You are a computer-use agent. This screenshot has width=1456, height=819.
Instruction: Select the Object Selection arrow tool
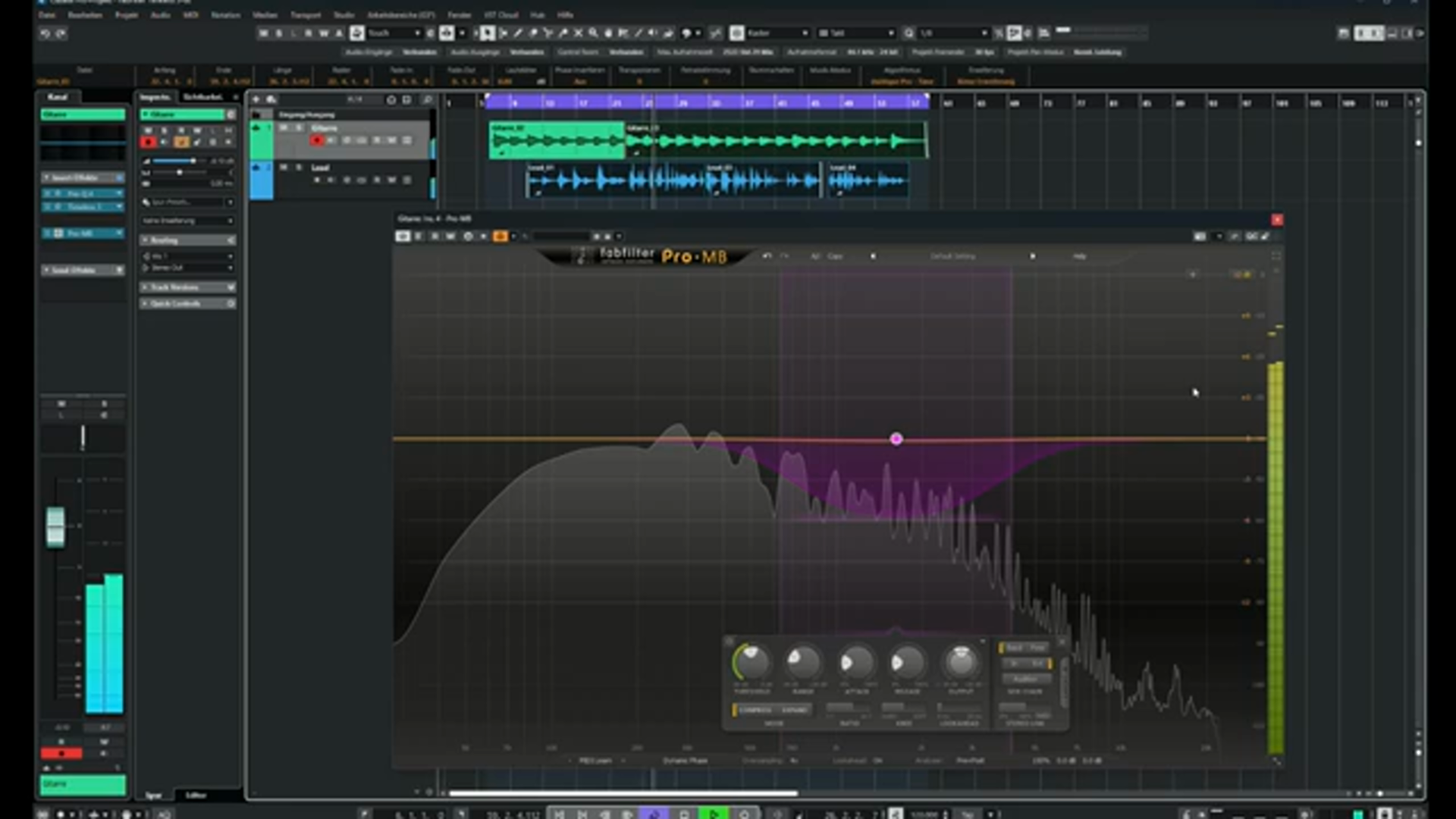[x=488, y=33]
